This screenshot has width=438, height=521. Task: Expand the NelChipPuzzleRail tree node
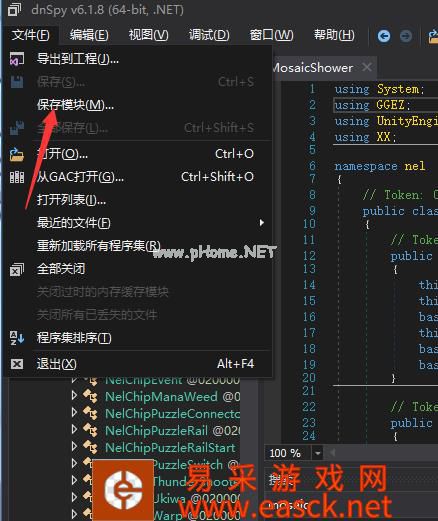click(x=74, y=430)
